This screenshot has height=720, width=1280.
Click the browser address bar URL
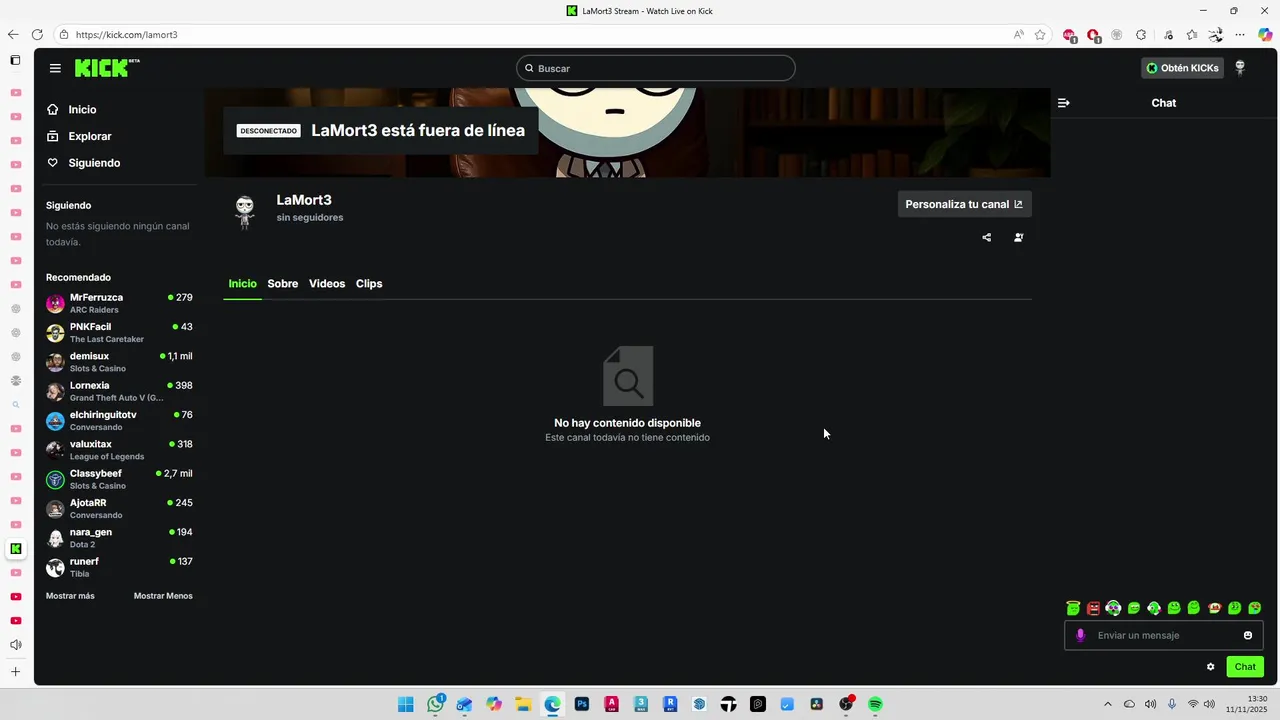pyautogui.click(x=127, y=34)
